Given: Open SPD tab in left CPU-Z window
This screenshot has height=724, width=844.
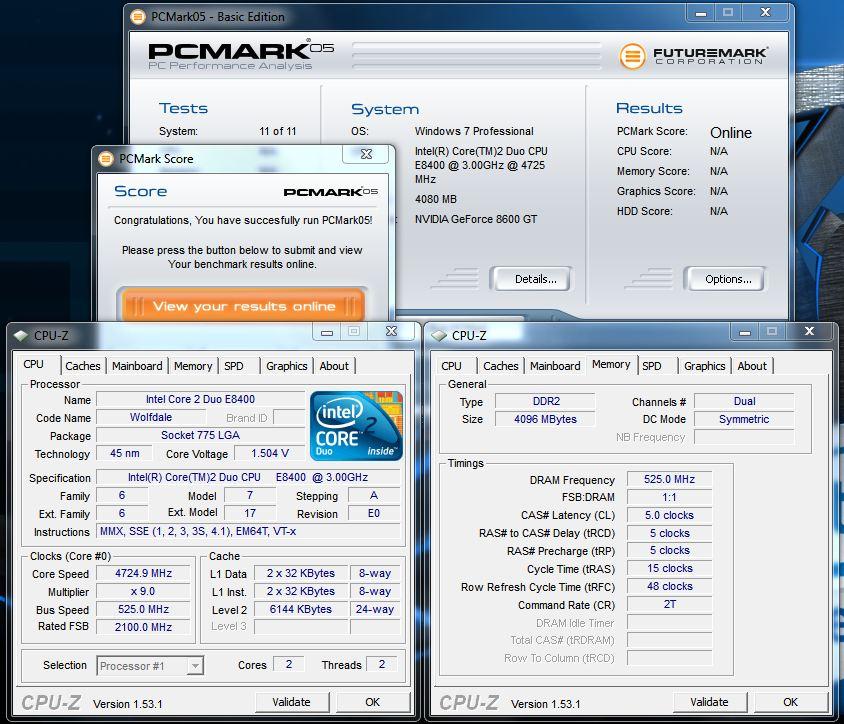Looking at the screenshot, I should 234,366.
